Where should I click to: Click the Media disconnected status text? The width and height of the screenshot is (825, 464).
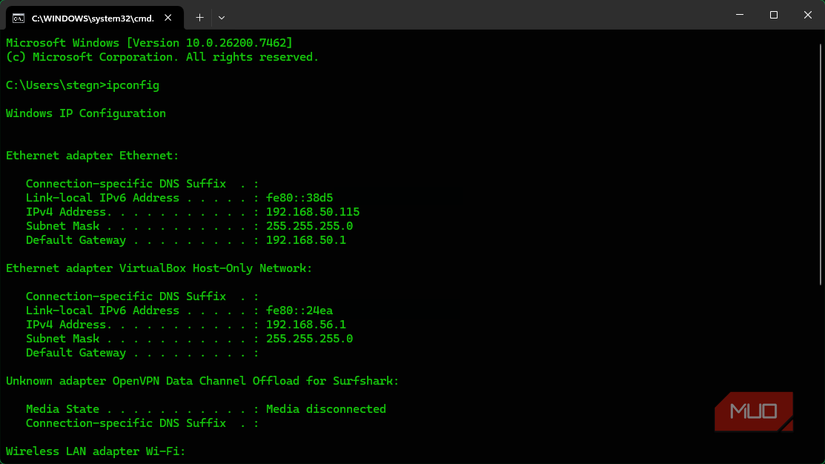pos(326,409)
